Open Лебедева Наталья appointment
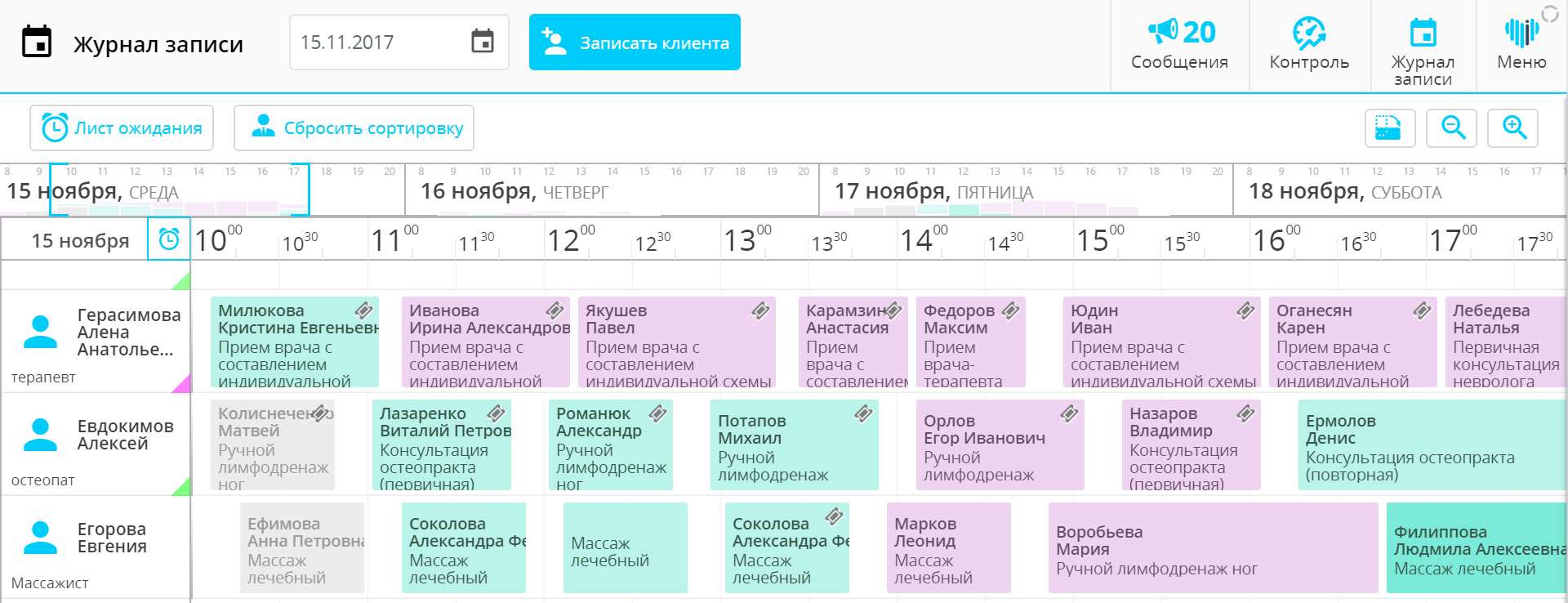This screenshot has width=1568, height=603. pos(1506,342)
